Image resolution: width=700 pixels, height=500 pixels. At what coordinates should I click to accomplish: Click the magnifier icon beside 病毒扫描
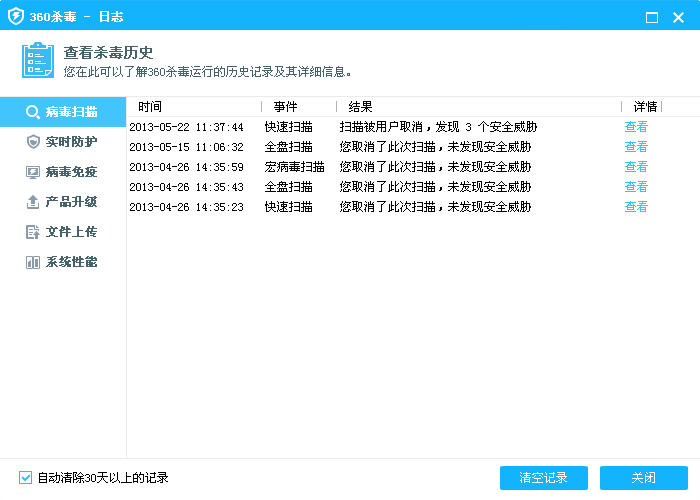coord(33,112)
